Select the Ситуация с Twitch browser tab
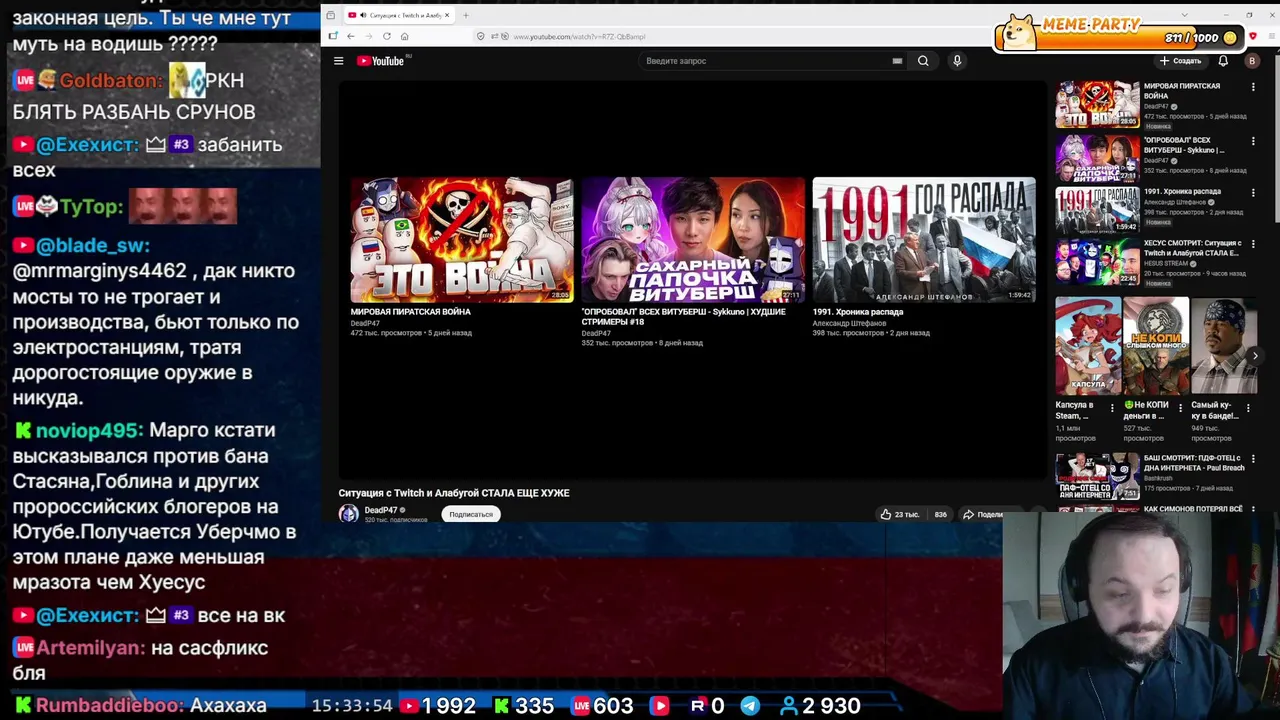Viewport: 1280px width, 720px height. 399,15
